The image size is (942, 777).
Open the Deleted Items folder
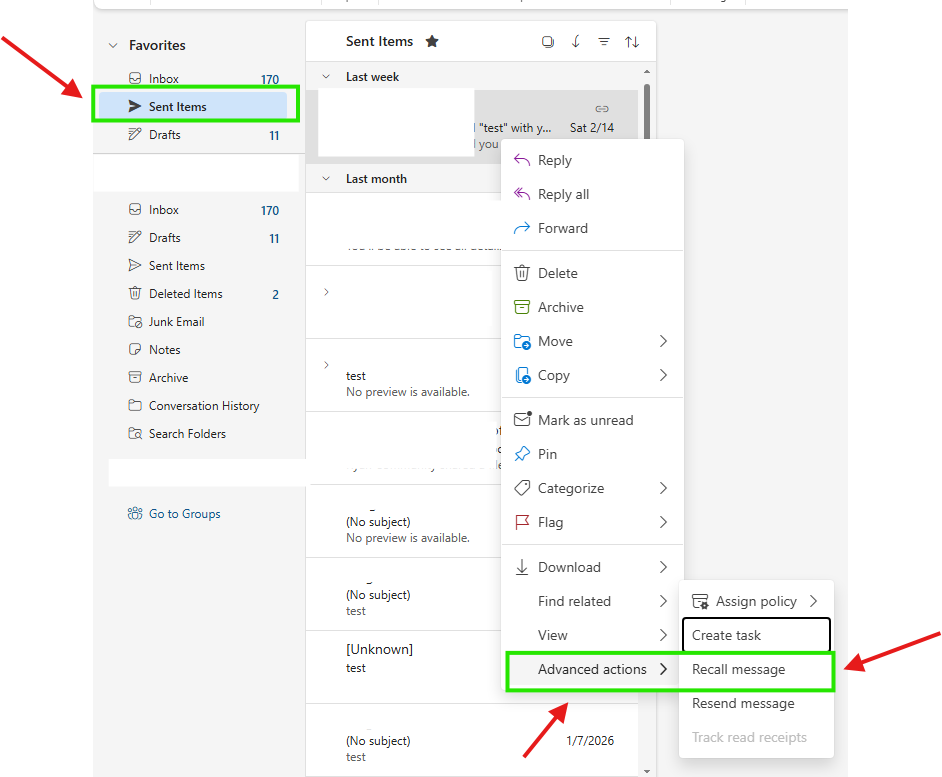195,294
